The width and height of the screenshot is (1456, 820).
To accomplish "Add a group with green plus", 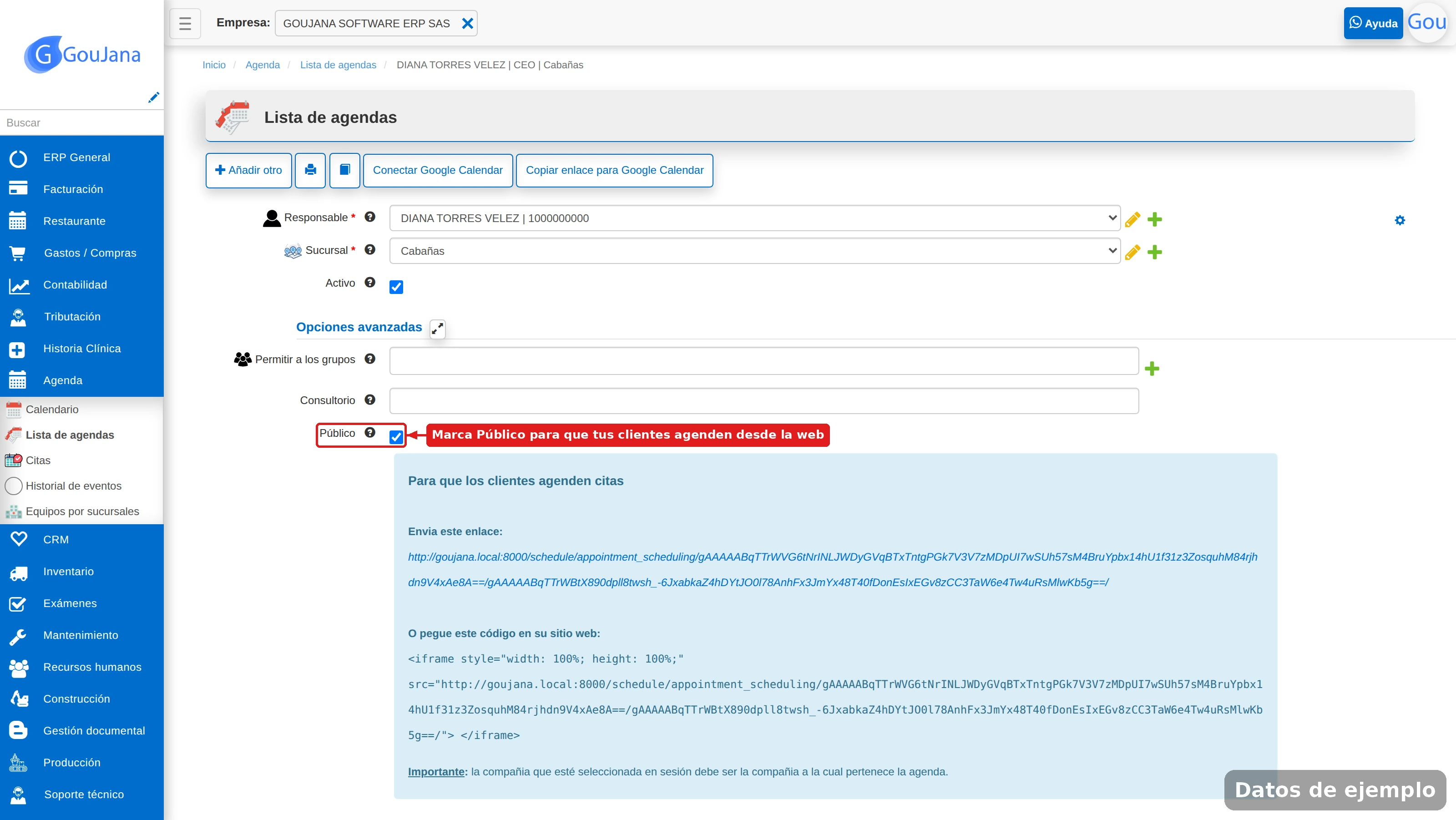I will (x=1152, y=369).
